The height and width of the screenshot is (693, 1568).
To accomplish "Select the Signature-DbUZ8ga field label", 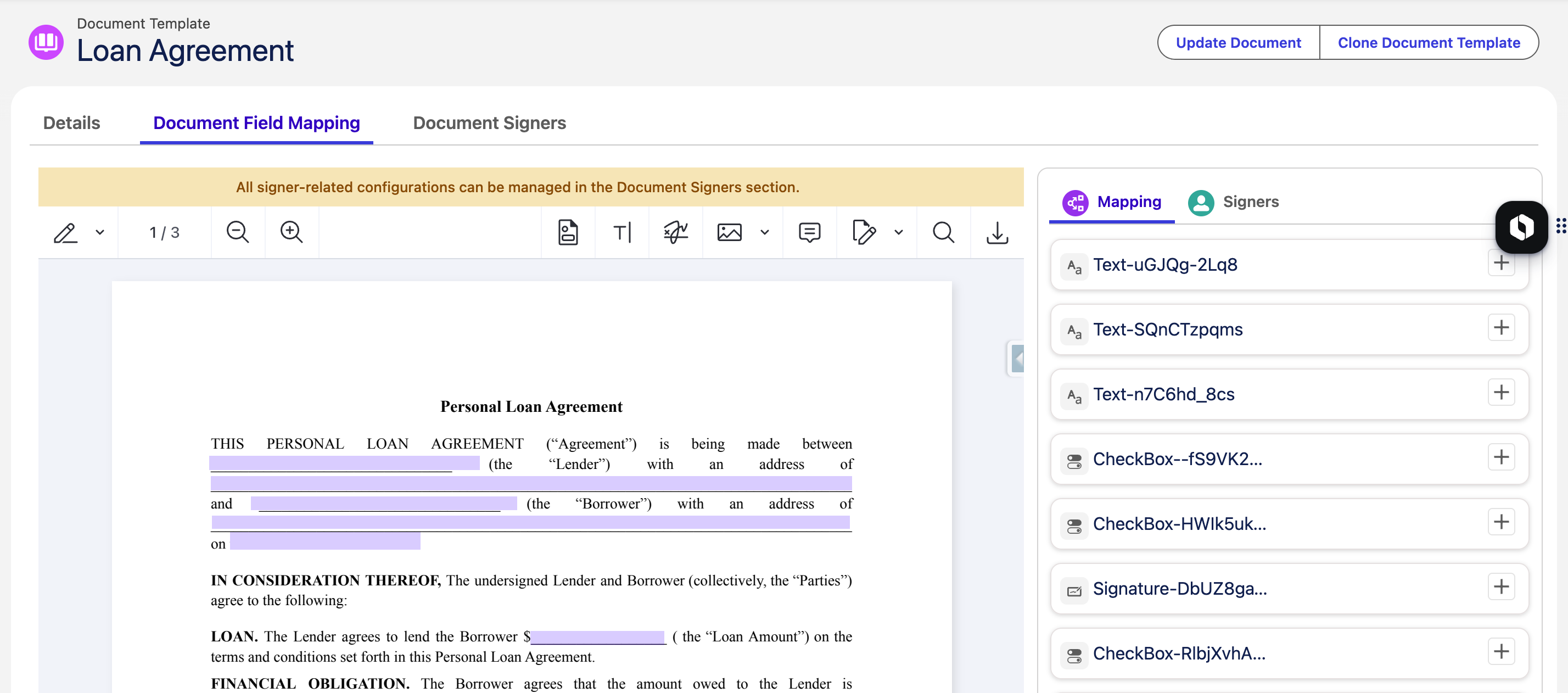I will pyautogui.click(x=1180, y=589).
